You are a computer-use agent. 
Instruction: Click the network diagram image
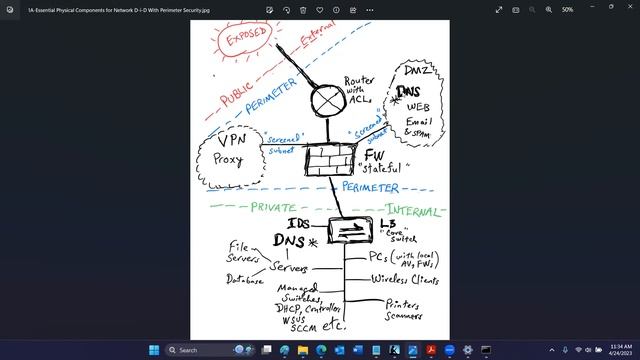tap(320, 180)
